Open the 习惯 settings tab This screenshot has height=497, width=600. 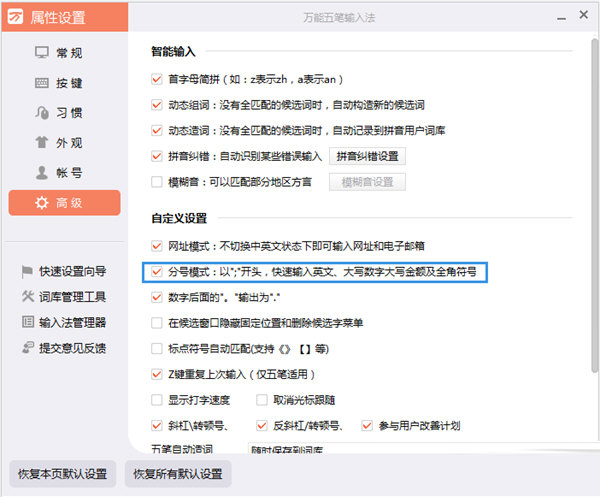(x=64, y=112)
